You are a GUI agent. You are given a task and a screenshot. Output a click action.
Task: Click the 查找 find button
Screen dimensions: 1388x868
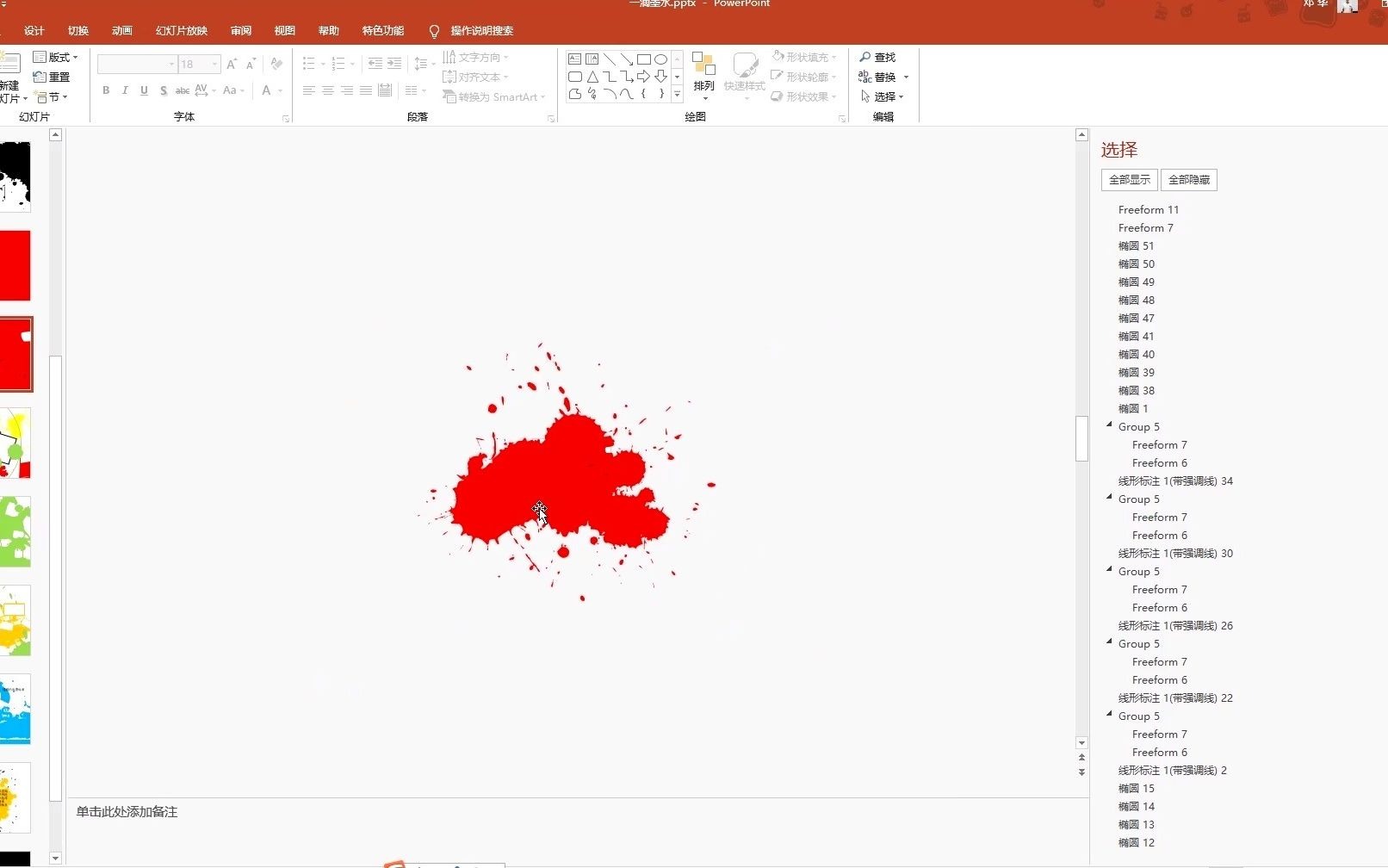[x=877, y=57]
